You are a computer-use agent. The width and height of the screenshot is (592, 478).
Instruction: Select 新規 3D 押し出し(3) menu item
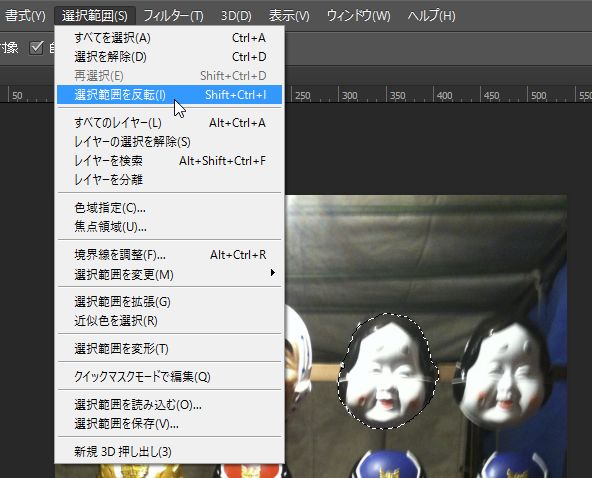(170, 452)
